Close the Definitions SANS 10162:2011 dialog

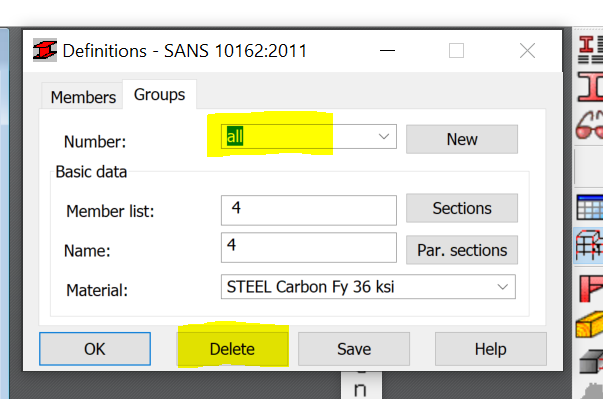(527, 50)
